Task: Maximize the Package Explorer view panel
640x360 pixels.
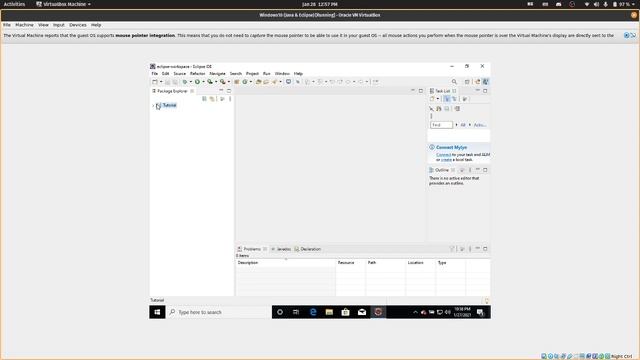Action: [229, 91]
